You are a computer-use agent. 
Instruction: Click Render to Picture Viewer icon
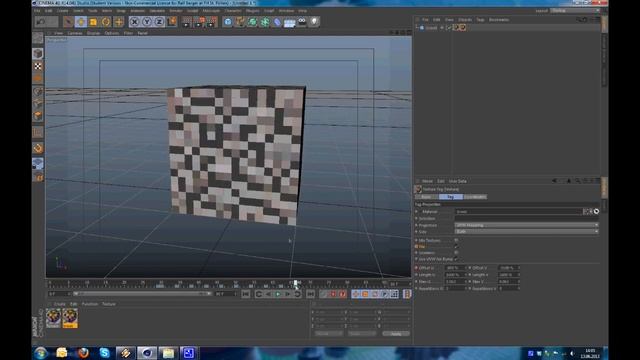point(199,22)
